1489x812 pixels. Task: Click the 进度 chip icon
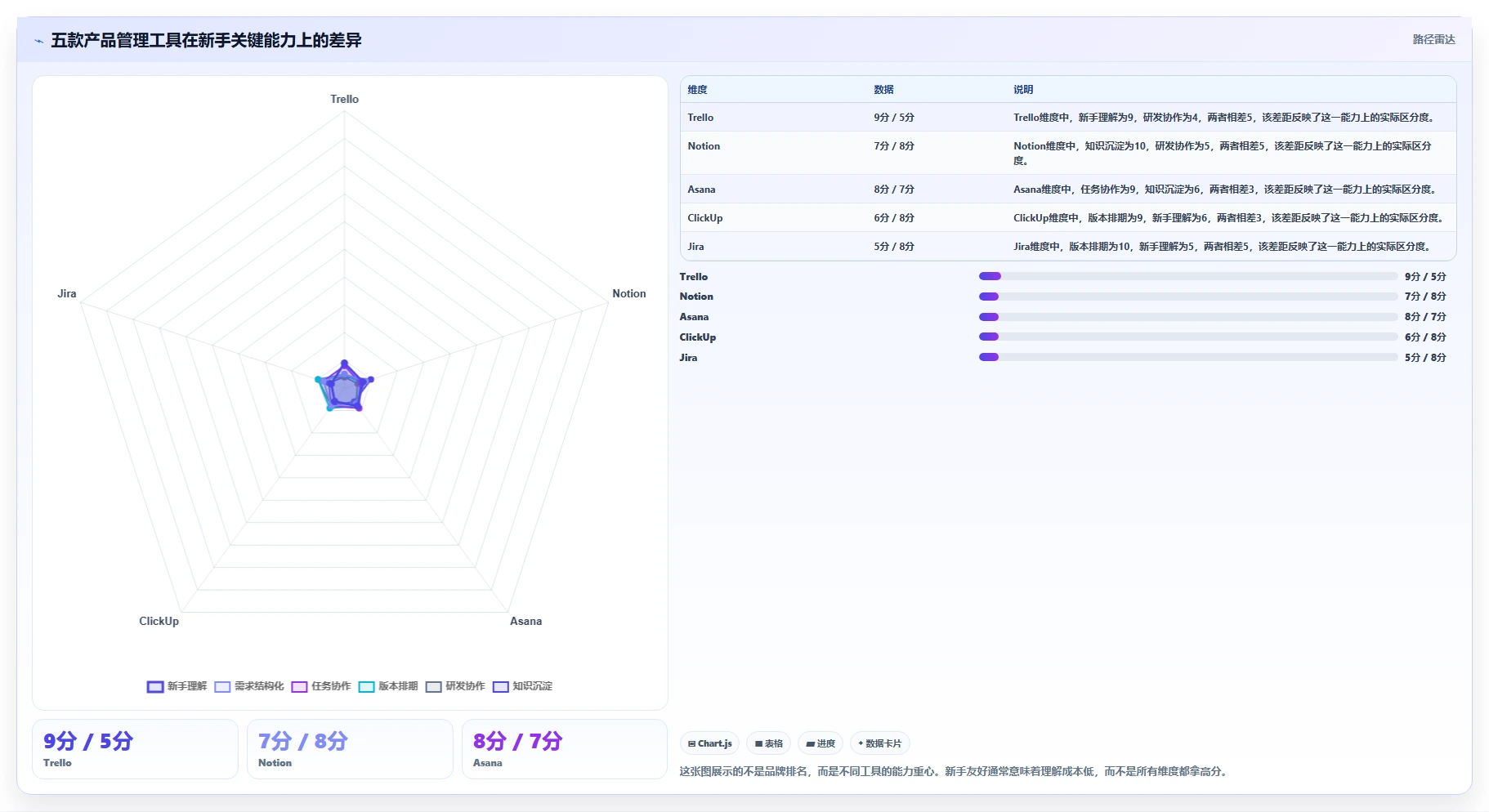[810, 744]
